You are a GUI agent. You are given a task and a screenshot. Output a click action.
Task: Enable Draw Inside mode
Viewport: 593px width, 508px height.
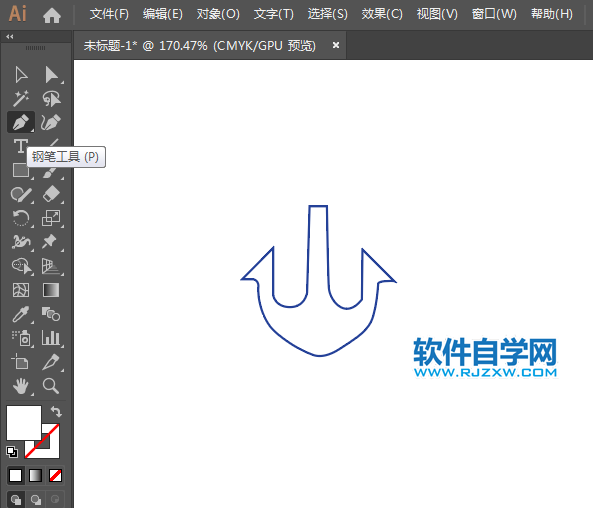tap(55, 499)
